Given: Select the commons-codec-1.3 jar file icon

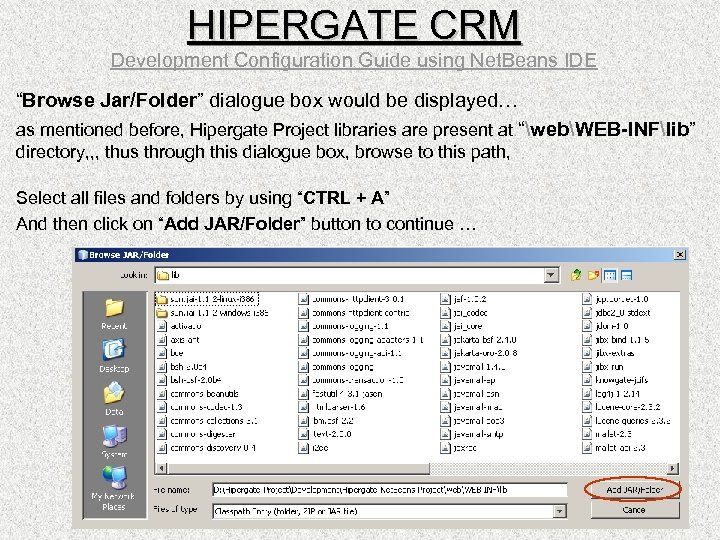Looking at the screenshot, I should click(162, 407).
